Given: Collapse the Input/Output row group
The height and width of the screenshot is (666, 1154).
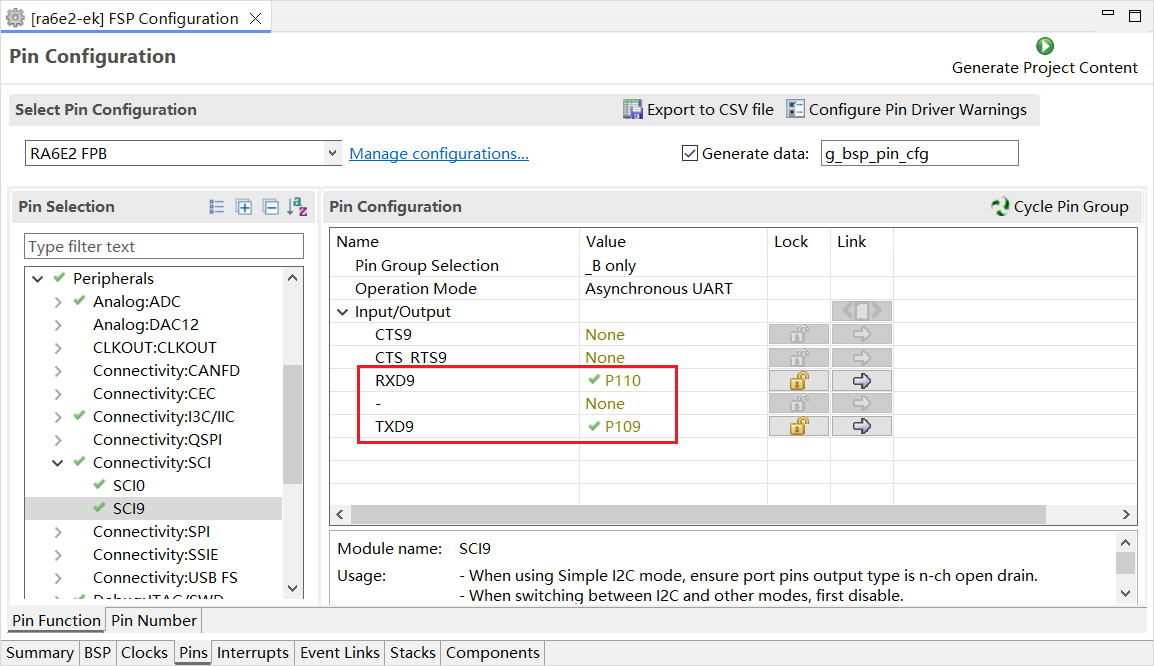Looking at the screenshot, I should [x=343, y=312].
